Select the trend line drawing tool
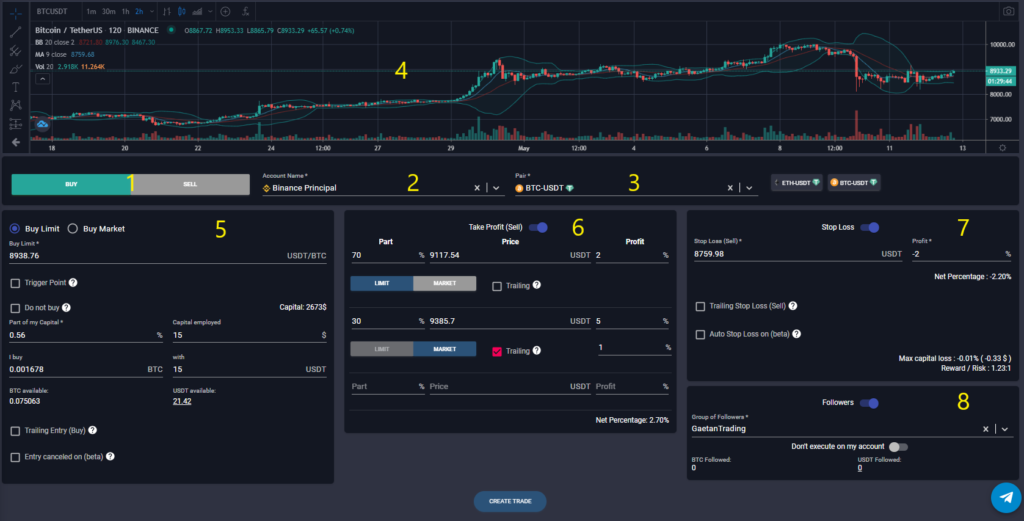 15,32
